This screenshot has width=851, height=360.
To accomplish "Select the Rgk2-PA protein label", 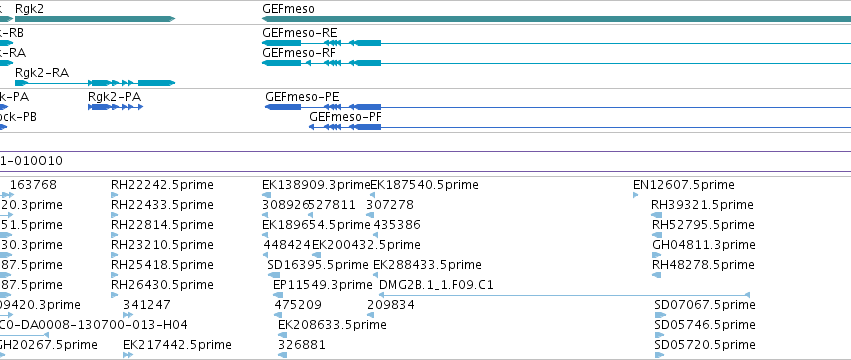I will point(114,97).
